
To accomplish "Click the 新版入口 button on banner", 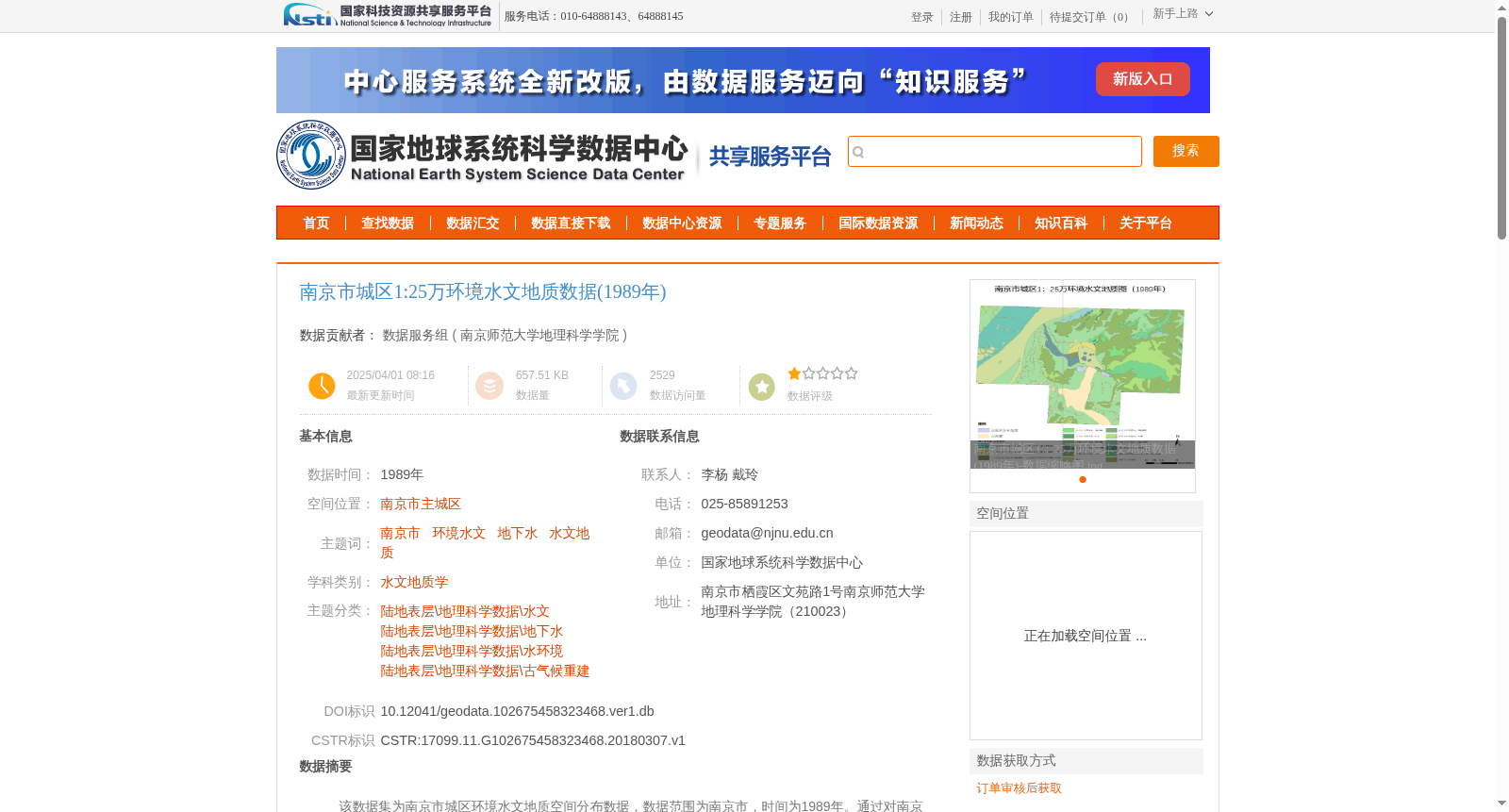I will 1142,79.
